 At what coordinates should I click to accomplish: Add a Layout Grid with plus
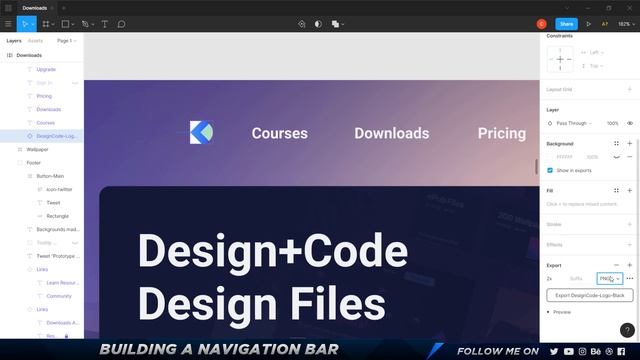[629, 89]
